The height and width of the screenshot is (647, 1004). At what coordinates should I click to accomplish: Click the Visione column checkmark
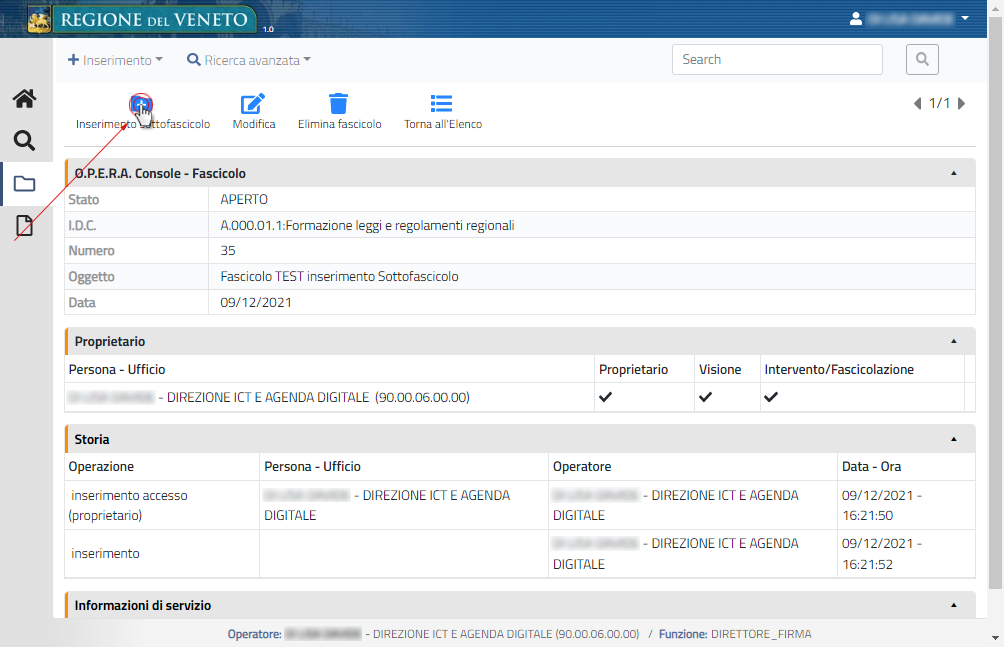pos(705,397)
